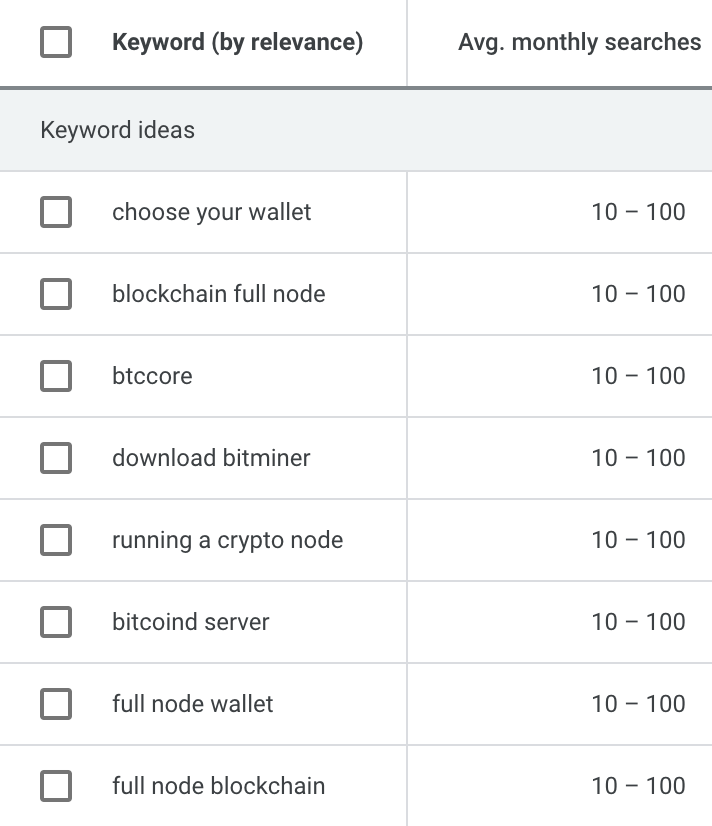Select the keyword 'btccore'

pos(152,376)
